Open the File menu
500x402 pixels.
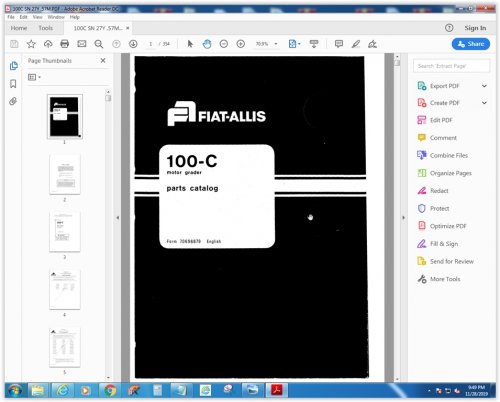[11, 17]
